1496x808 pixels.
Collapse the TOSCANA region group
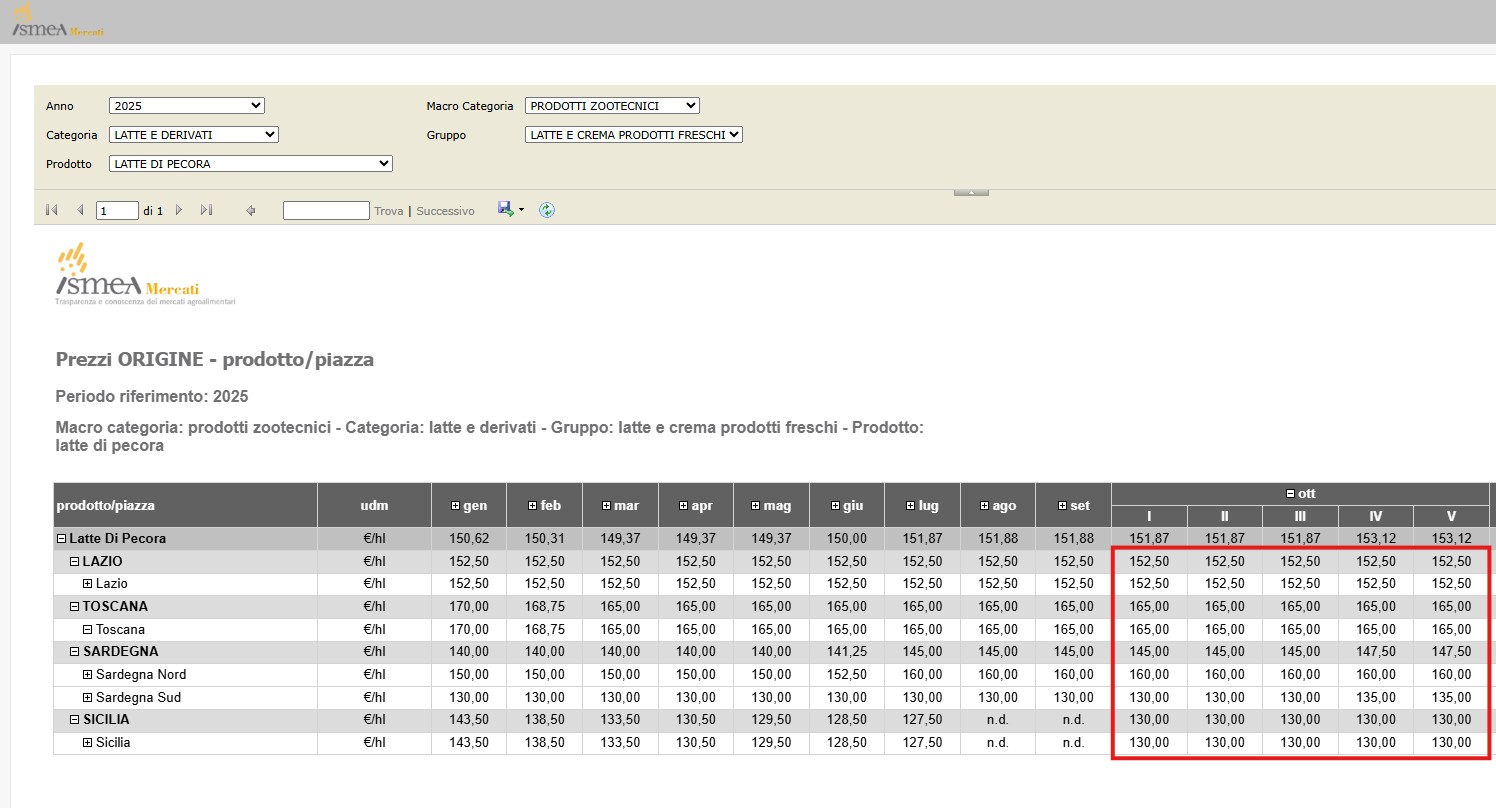(x=75, y=607)
